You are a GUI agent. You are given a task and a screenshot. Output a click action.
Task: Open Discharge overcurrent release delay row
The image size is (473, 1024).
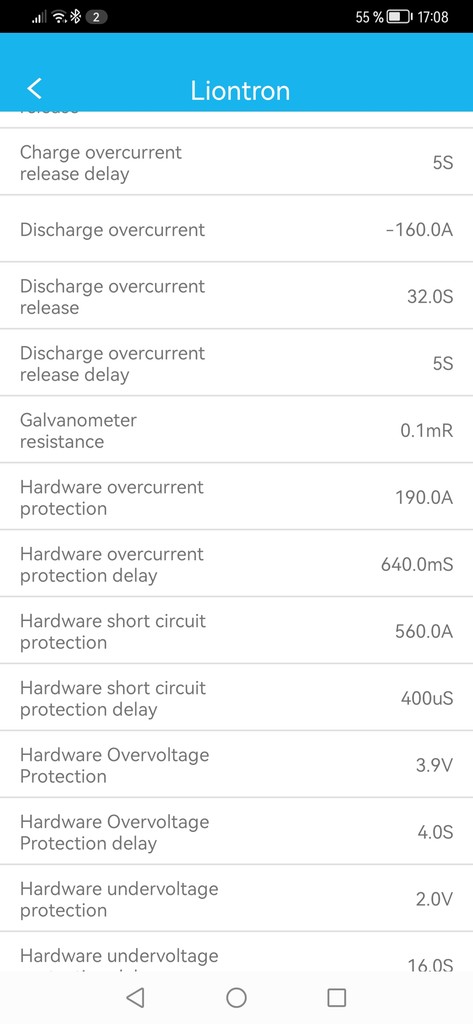[x=236, y=363]
